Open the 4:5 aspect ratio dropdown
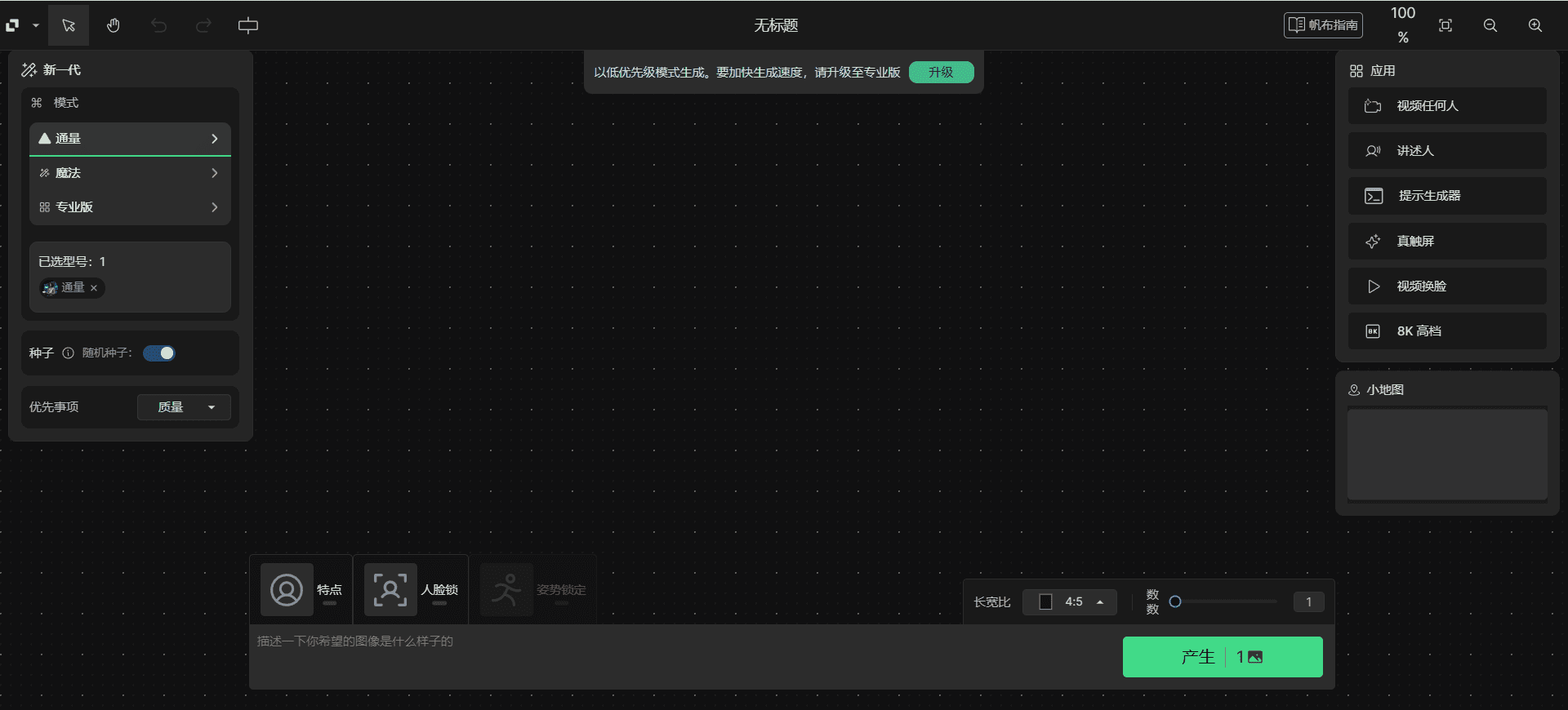This screenshot has width=1568, height=710. (x=1070, y=602)
